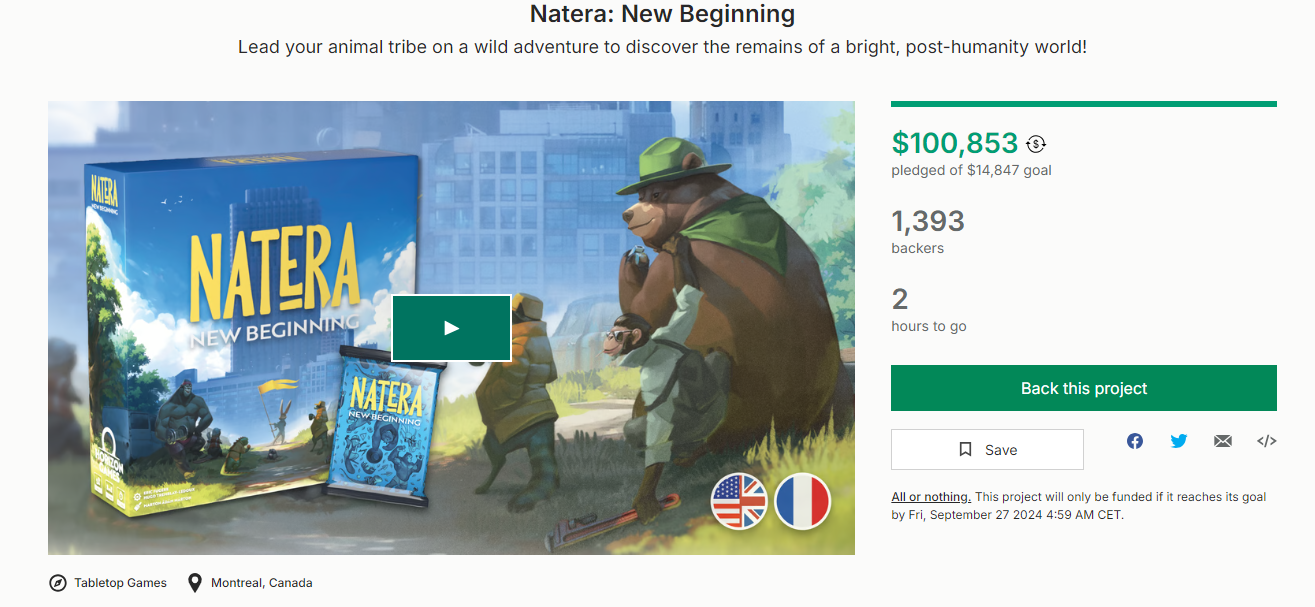Click the Natera: New Beginning title

click(x=662, y=15)
